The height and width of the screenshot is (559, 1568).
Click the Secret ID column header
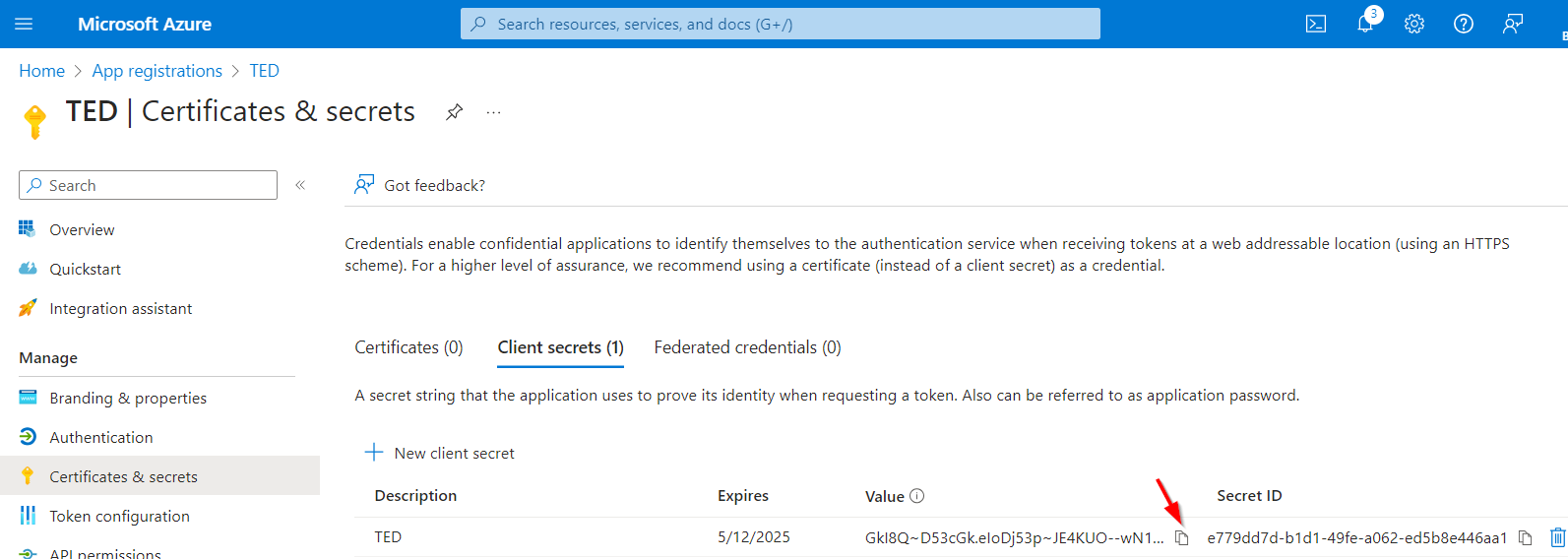[x=1249, y=495]
